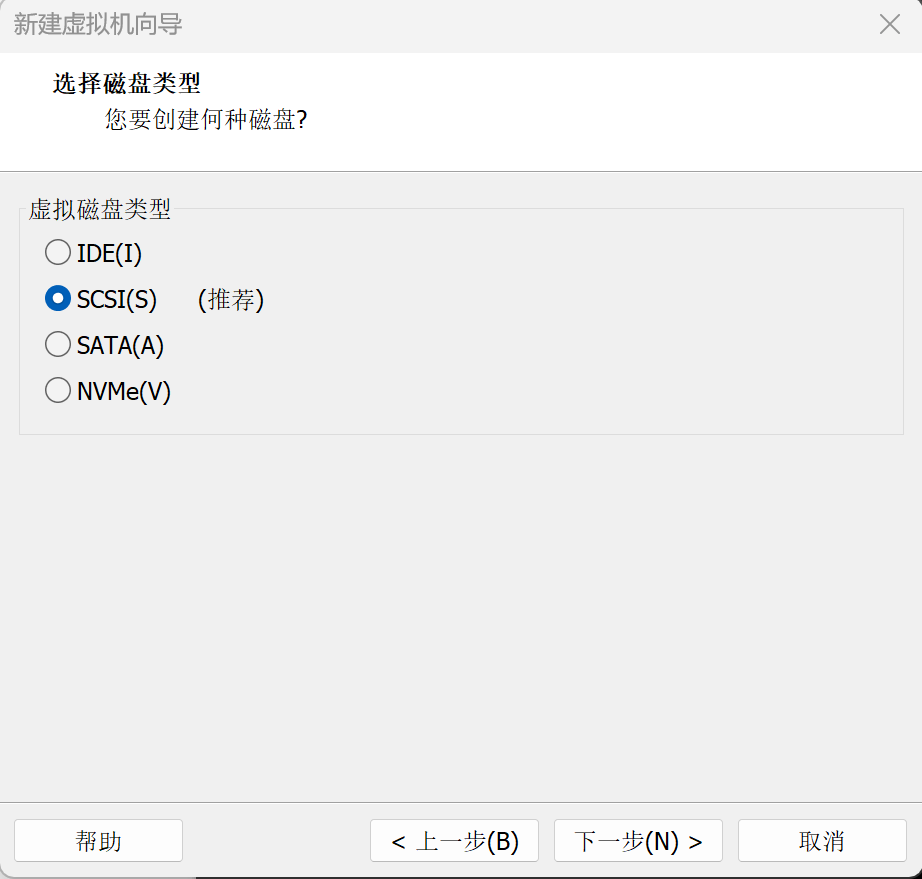Choose the SCSI(S) recommended disk option
The height and width of the screenshot is (879, 922).
pos(58,298)
